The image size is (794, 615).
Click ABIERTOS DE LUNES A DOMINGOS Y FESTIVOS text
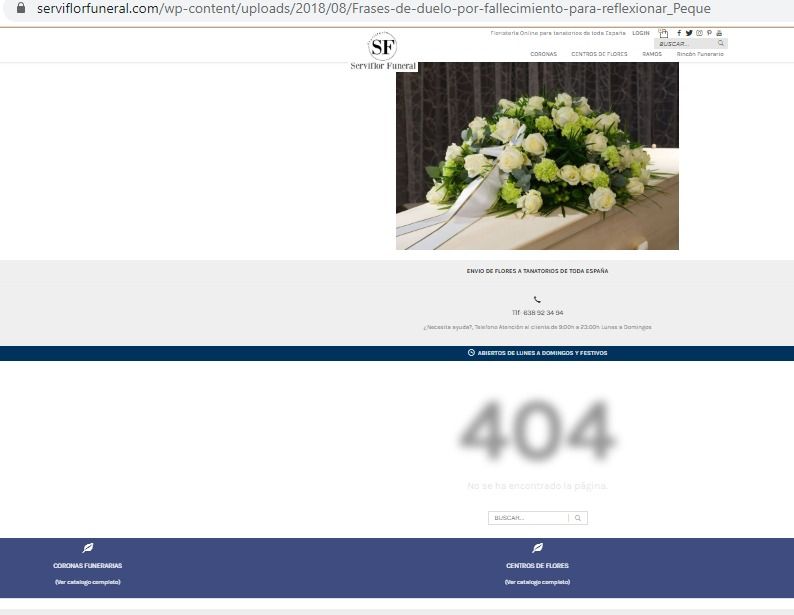tap(542, 353)
